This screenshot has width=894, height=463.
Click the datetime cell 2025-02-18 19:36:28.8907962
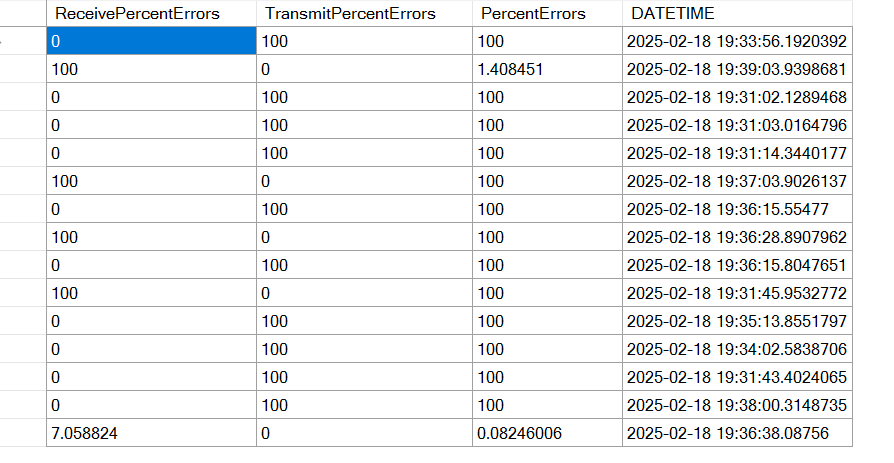[737, 237]
